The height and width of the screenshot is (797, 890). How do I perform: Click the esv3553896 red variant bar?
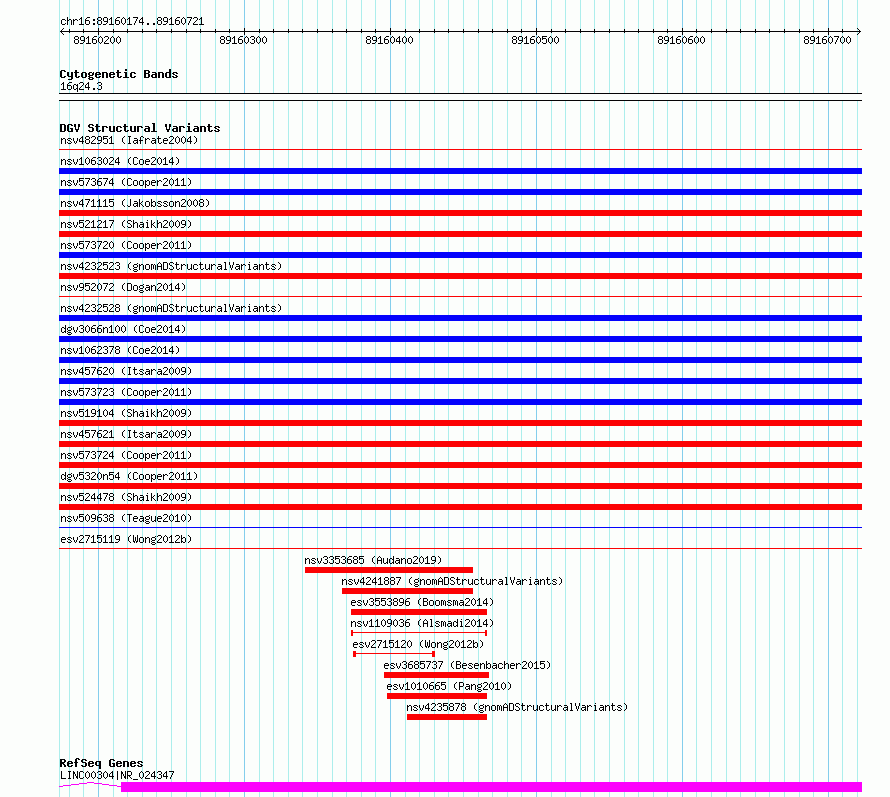(419, 612)
